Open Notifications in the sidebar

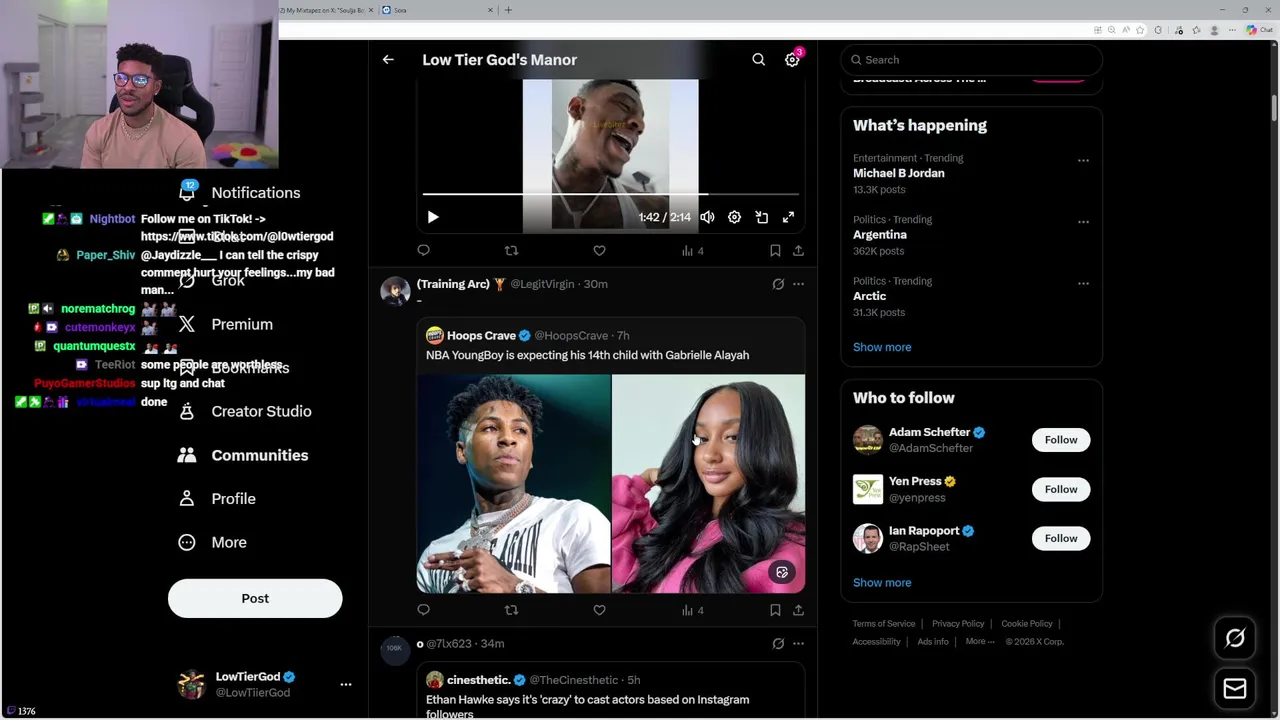click(240, 192)
